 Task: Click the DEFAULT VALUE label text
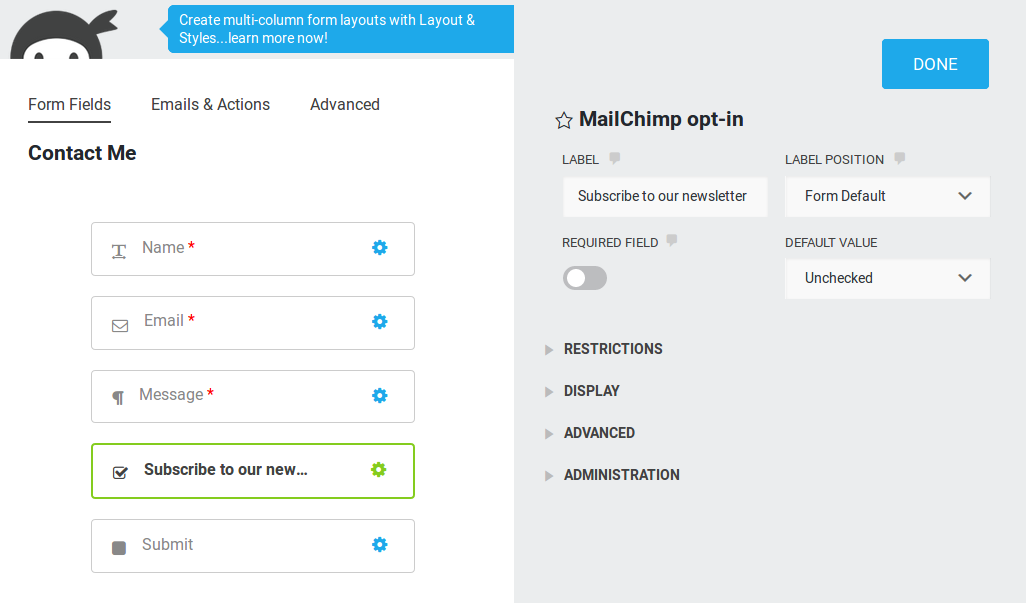click(x=831, y=243)
